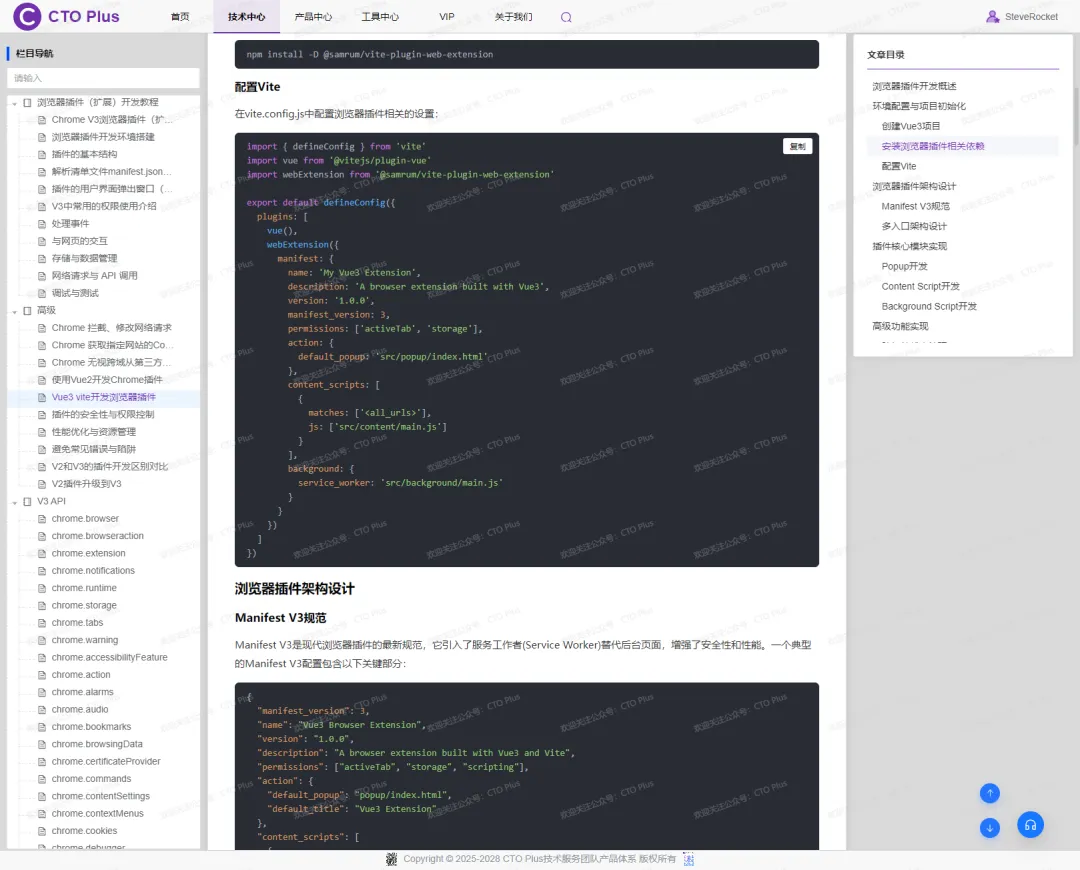Image resolution: width=1080 pixels, height=870 pixels.
Task: Open 插件的安全性与权限控制 tree item
Action: pyautogui.click(x=103, y=415)
